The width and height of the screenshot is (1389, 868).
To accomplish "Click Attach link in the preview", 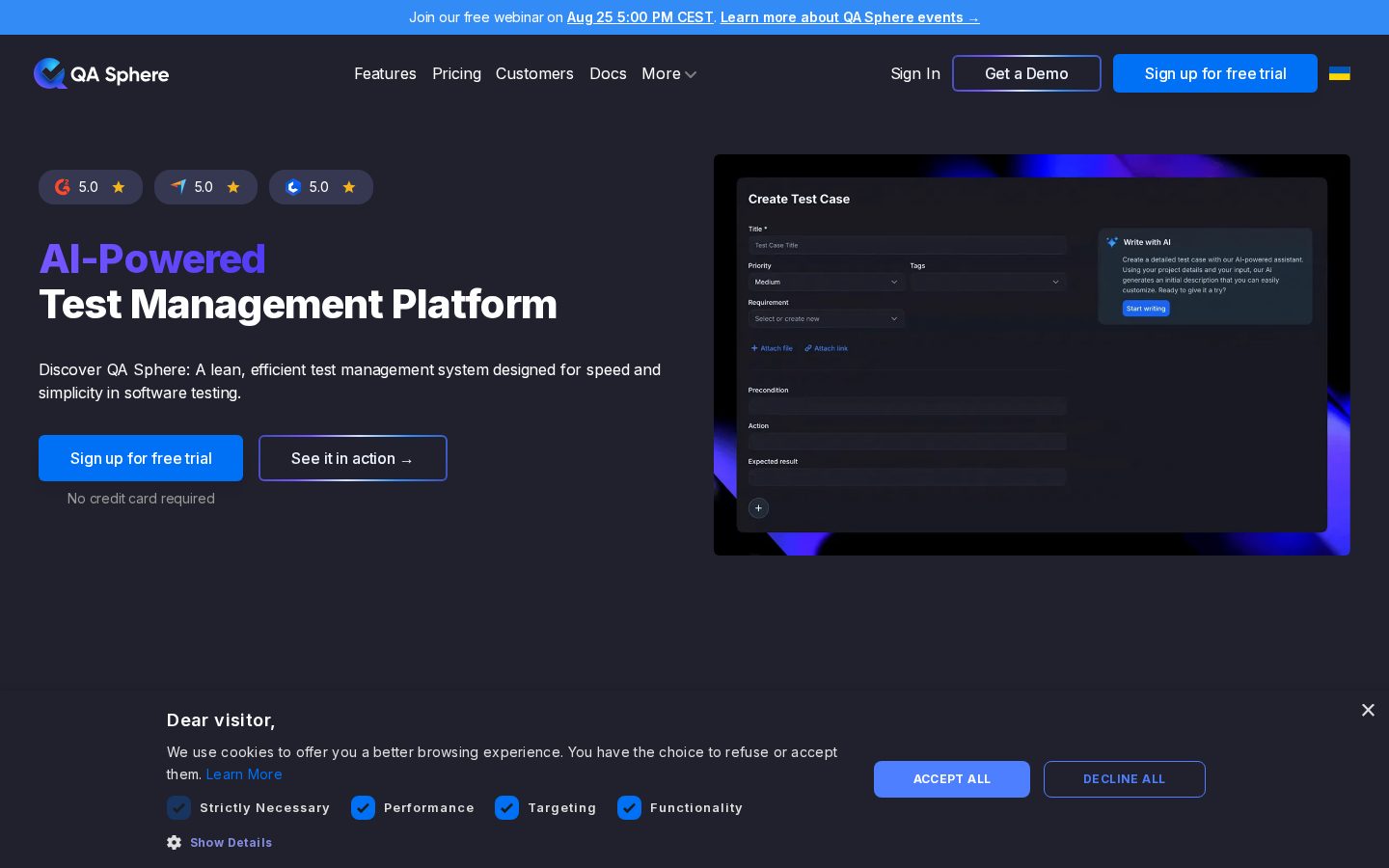I will pos(827,348).
